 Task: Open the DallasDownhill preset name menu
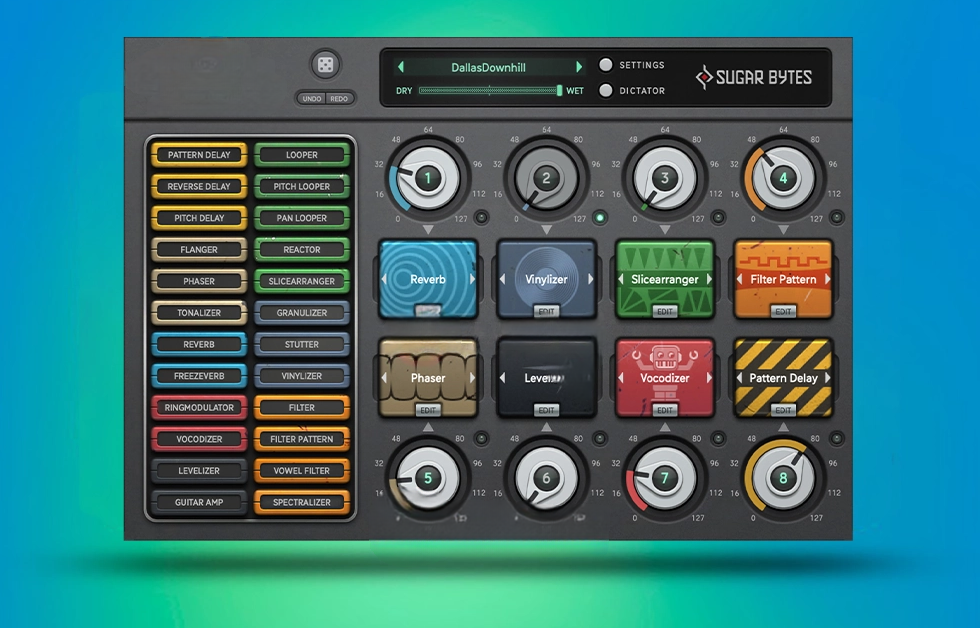pyautogui.click(x=488, y=67)
